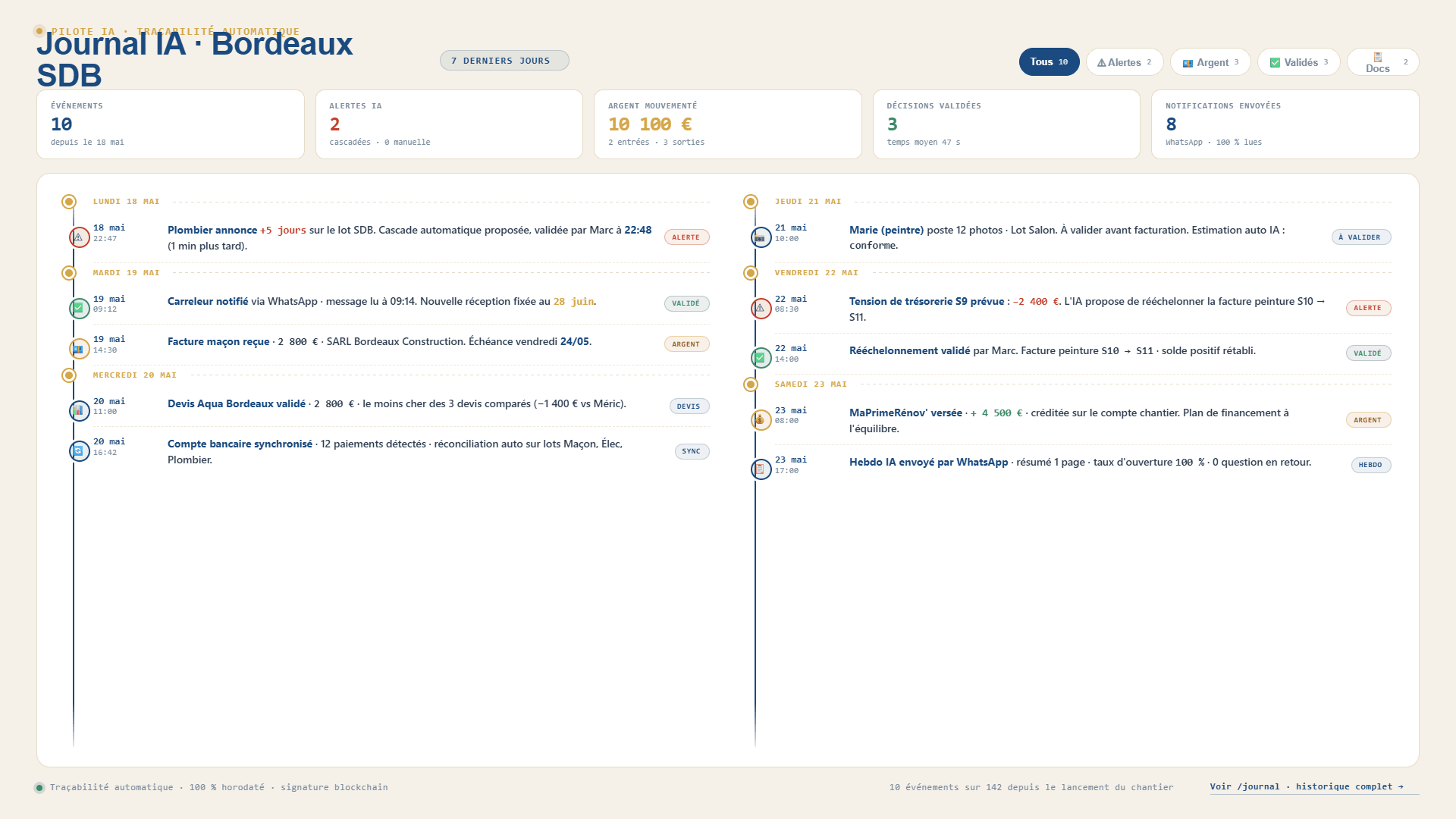
Task: Click the À VALIDER badge
Action: [x=1360, y=237]
